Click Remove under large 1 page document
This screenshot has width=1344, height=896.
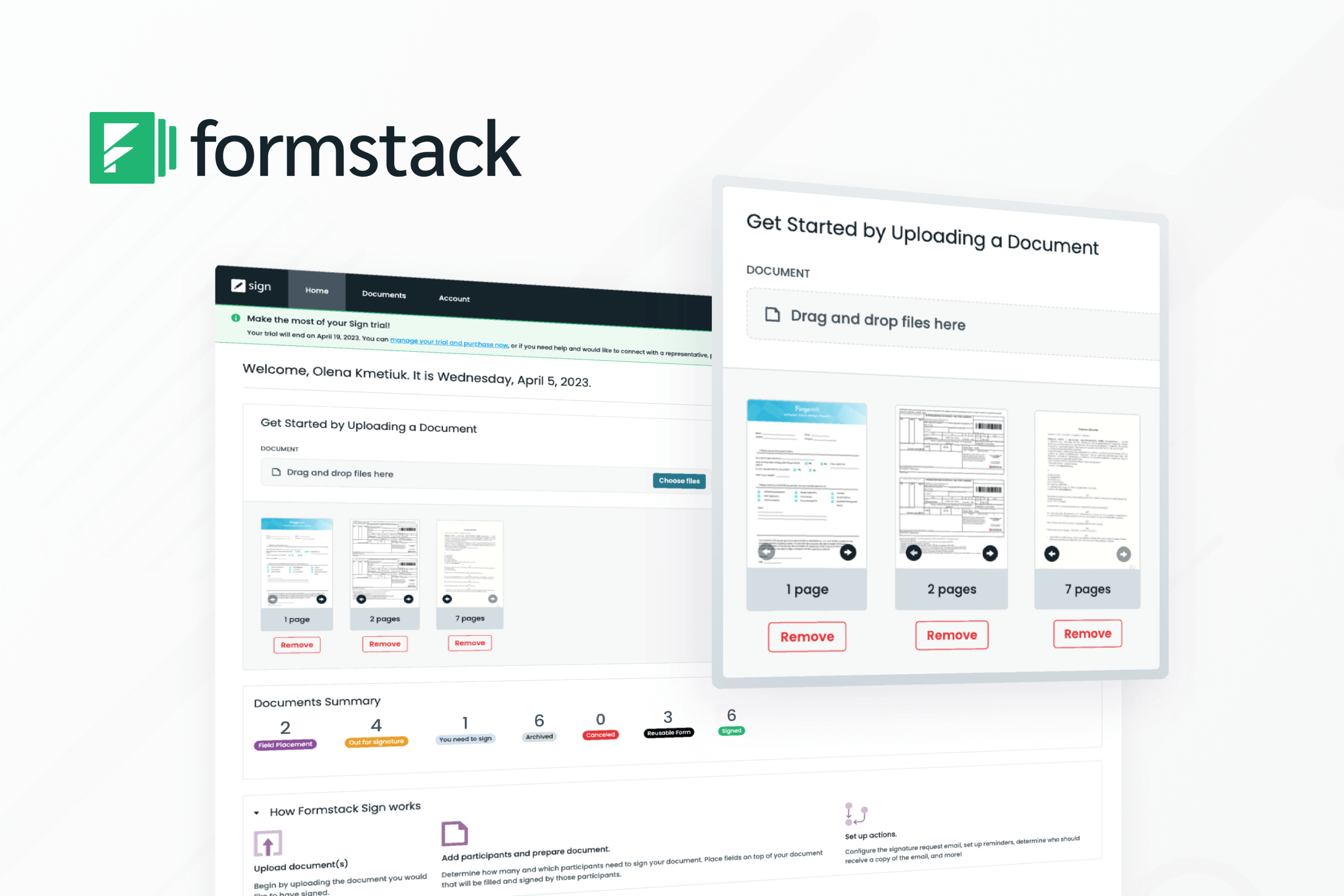[x=807, y=637]
